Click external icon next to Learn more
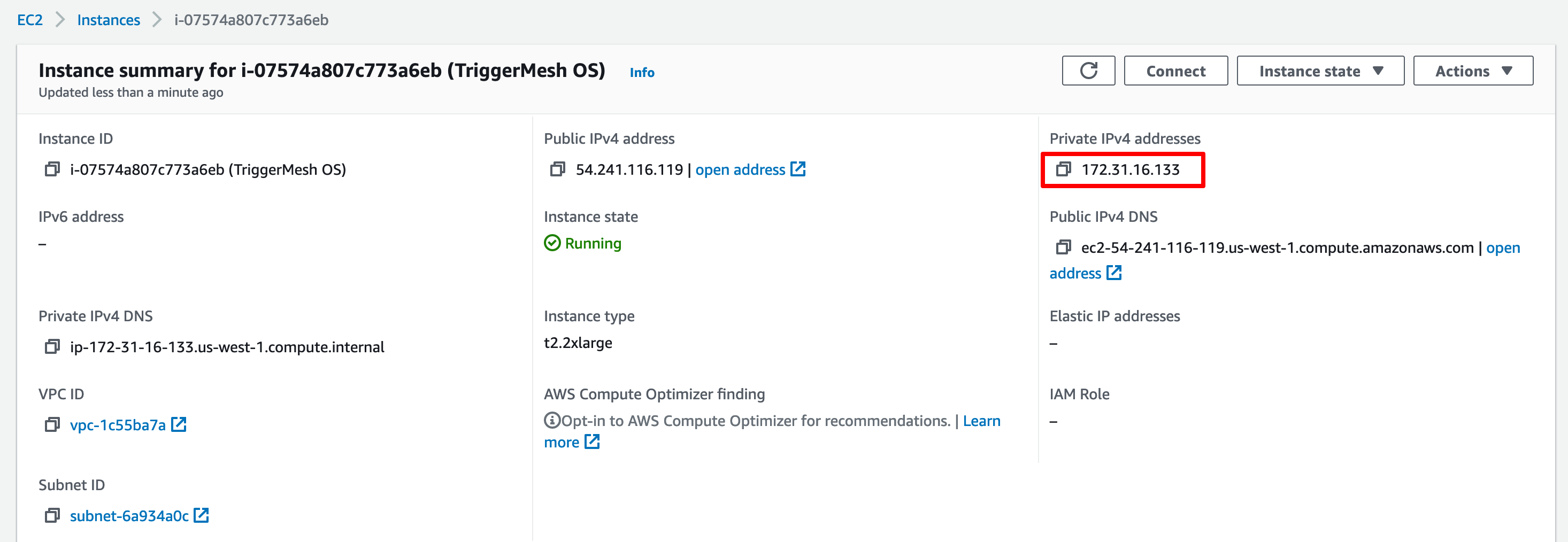1568x542 pixels. tap(592, 442)
